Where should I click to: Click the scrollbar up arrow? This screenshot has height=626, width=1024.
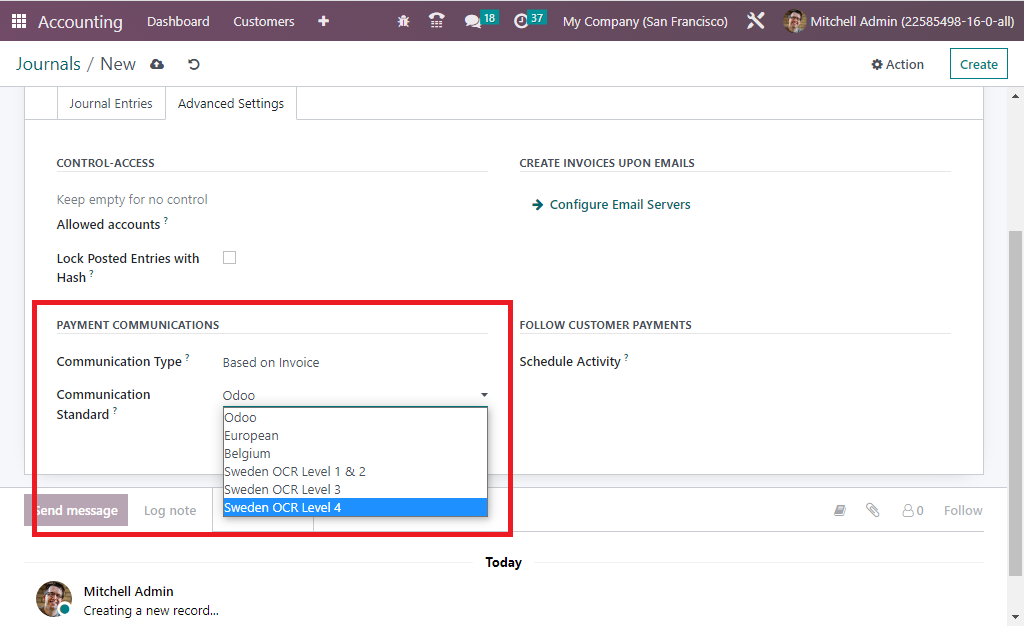pyautogui.click(x=1015, y=96)
